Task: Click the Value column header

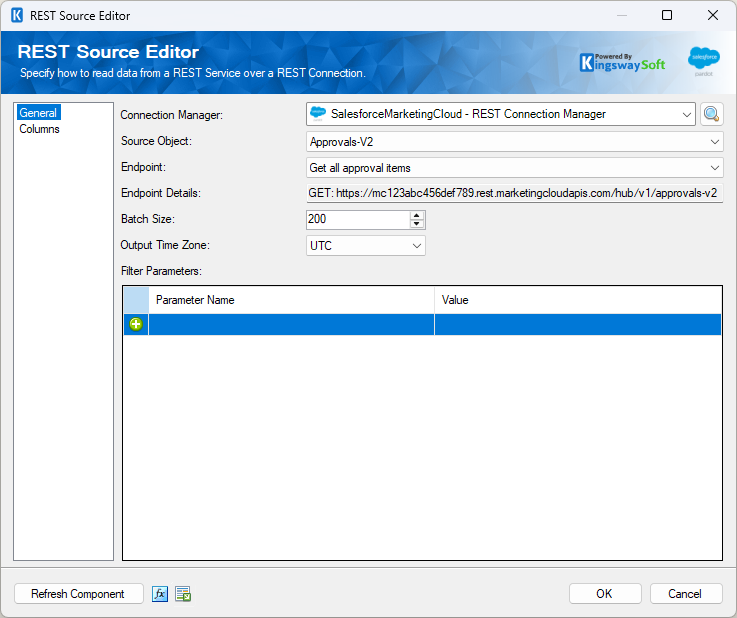Action: coord(578,300)
